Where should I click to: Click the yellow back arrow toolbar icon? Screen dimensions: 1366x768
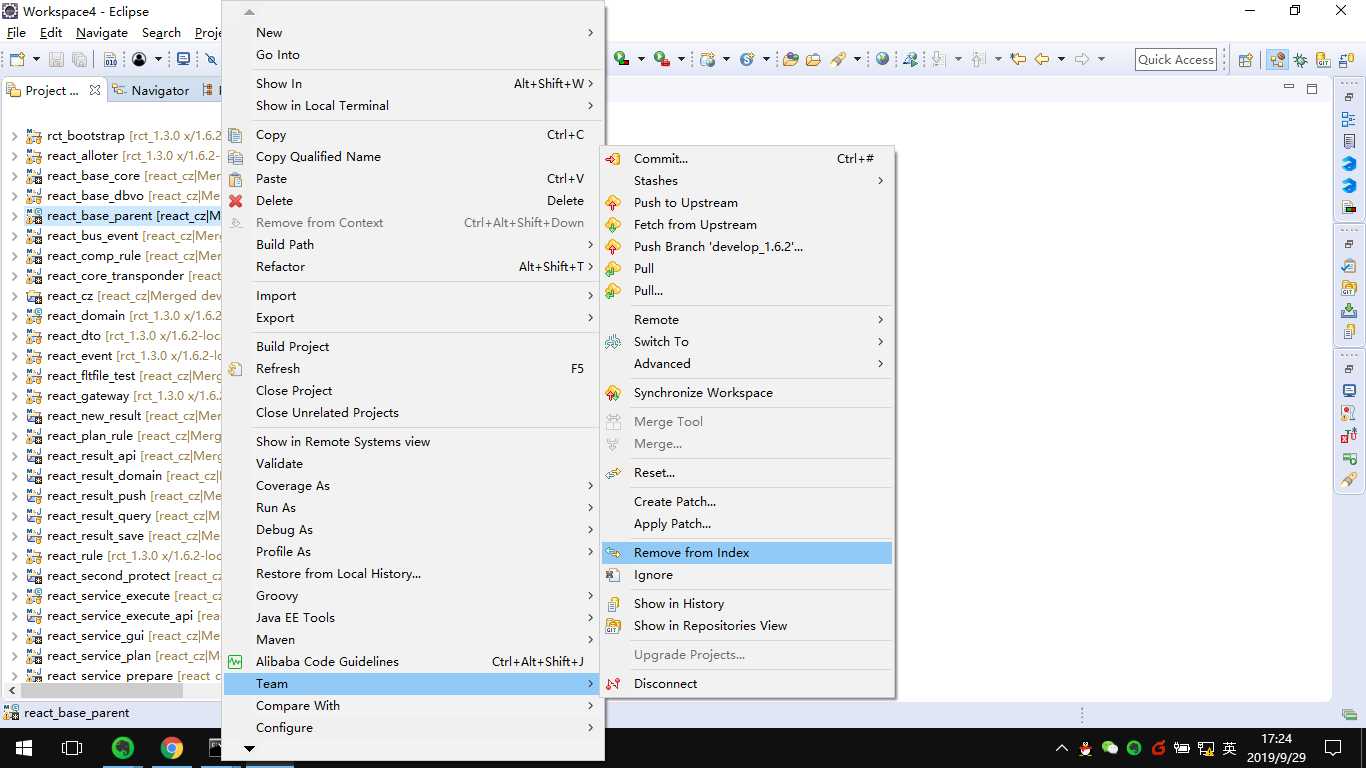coord(1042,59)
